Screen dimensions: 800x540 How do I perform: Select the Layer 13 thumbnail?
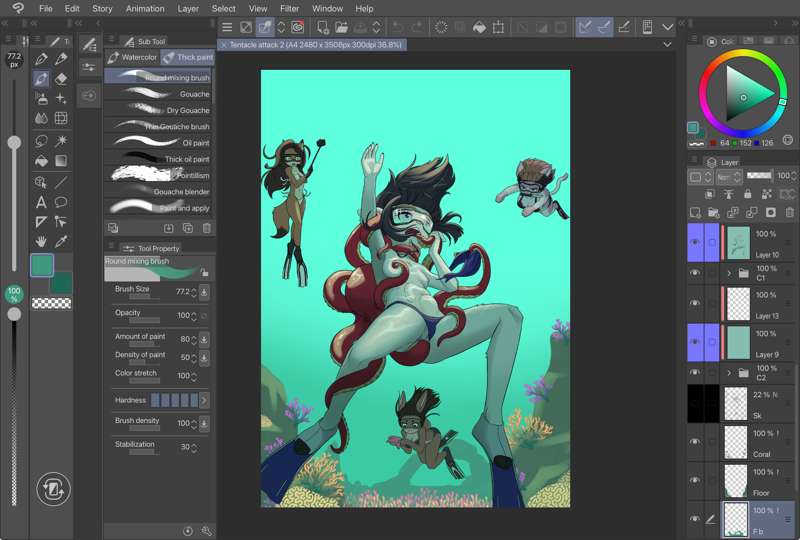coord(738,304)
